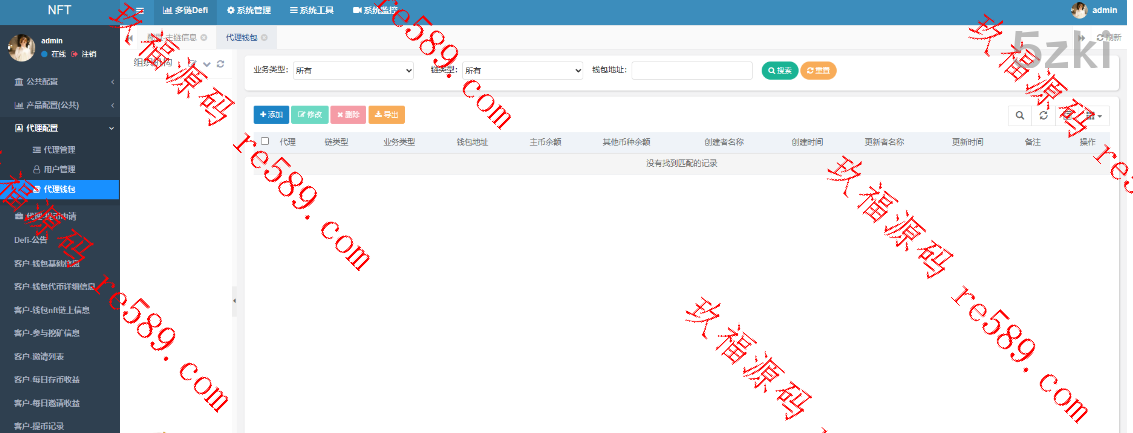Click the refresh icon in the organization panel

(220, 63)
